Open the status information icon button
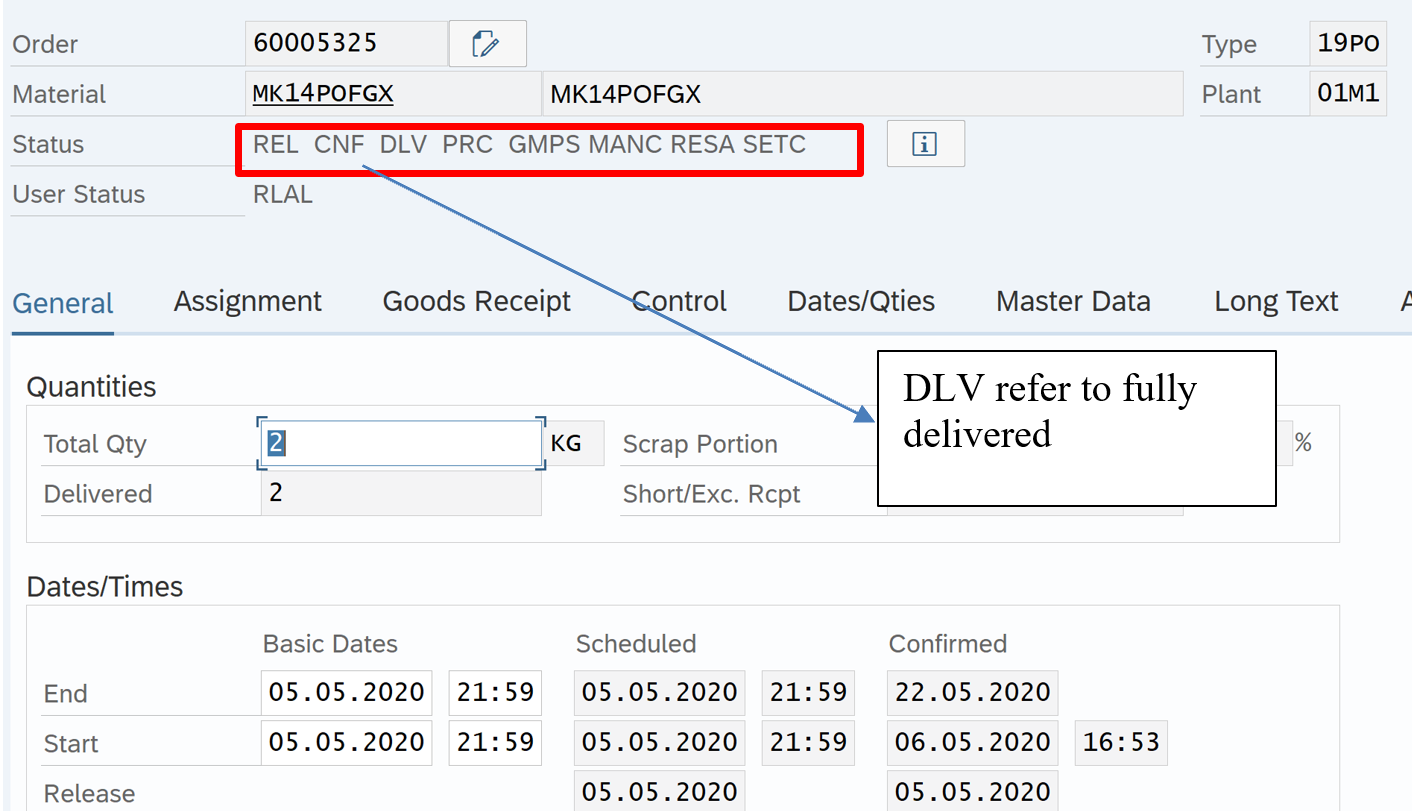1412x811 pixels. (925, 144)
